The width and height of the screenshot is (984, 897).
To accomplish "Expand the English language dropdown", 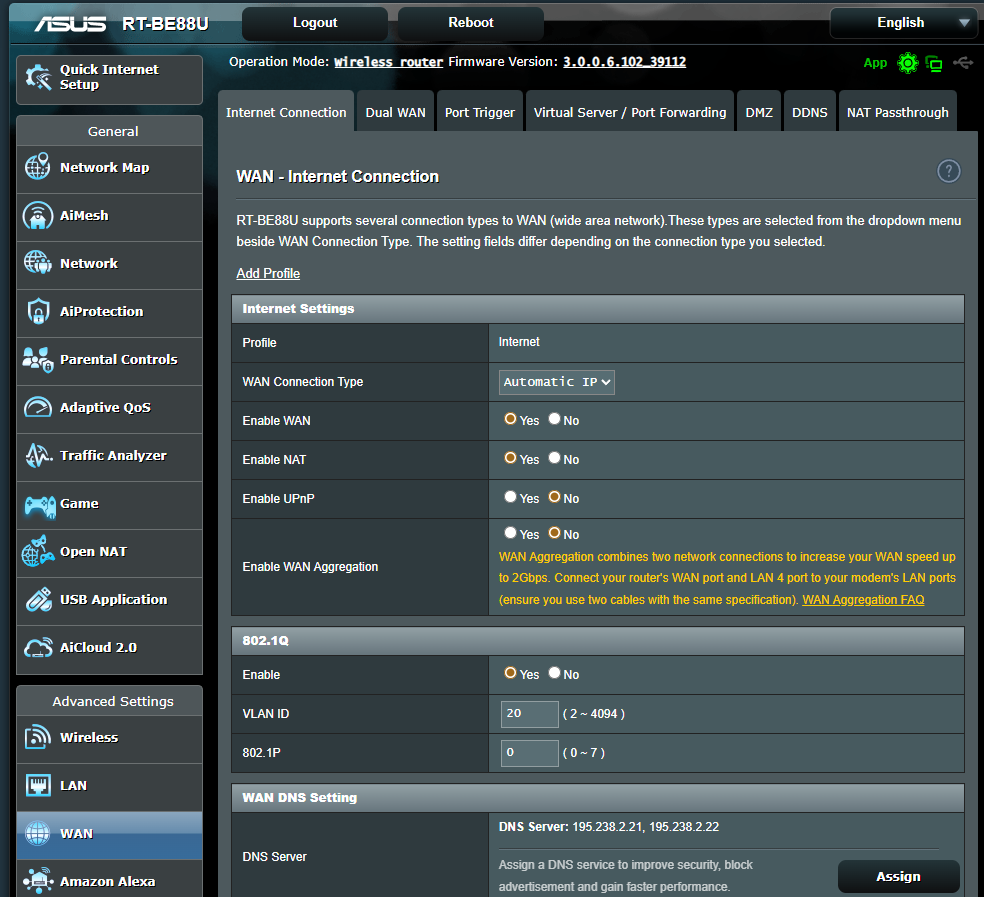I will (x=903, y=23).
